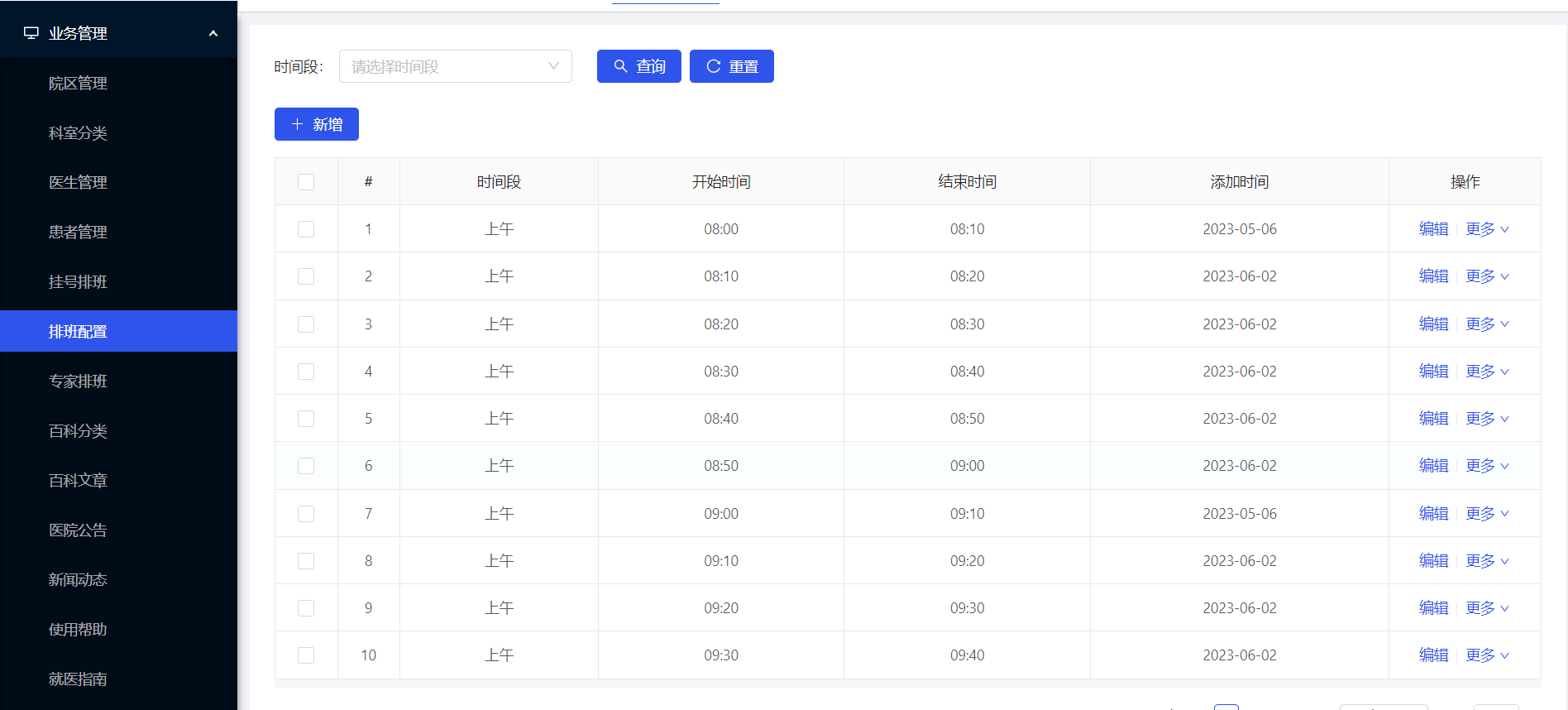Click the # column header
Screen dimensions: 1568x710
[369, 182]
